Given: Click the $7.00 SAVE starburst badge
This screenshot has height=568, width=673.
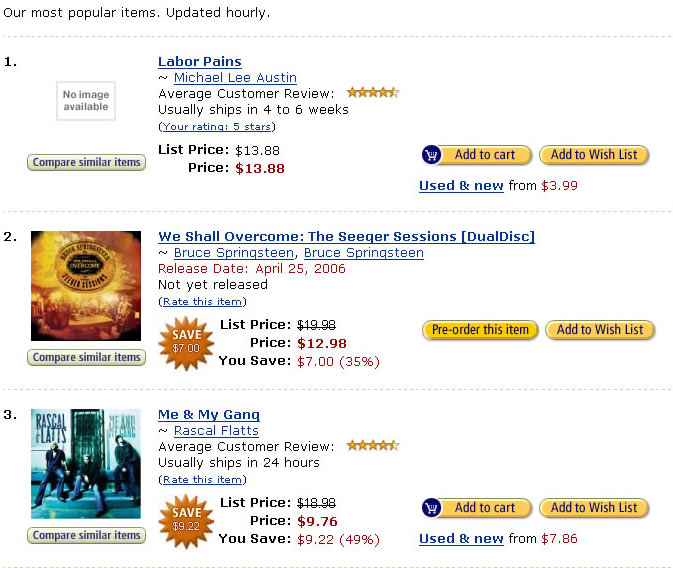Looking at the screenshot, I should (x=186, y=342).
